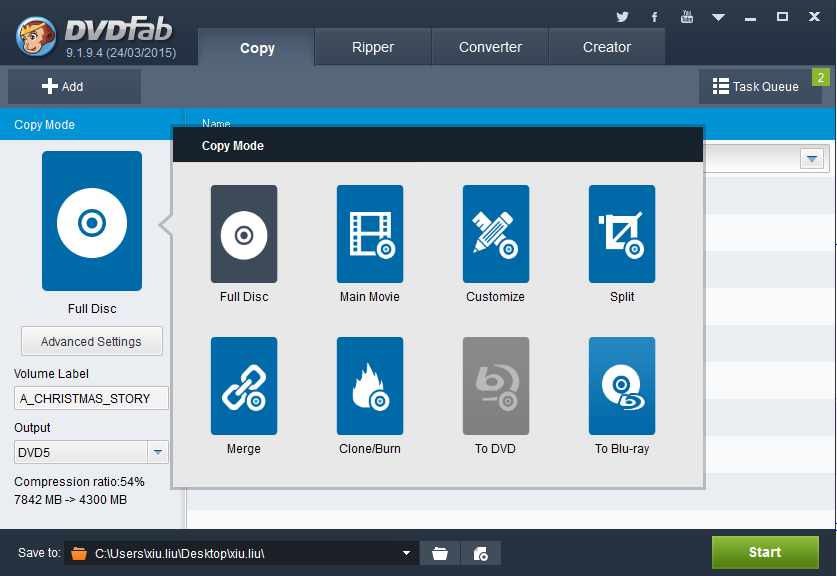Click the To Blu-ray label text
Viewport: 837px width, 576px height.
pyautogui.click(x=622, y=448)
